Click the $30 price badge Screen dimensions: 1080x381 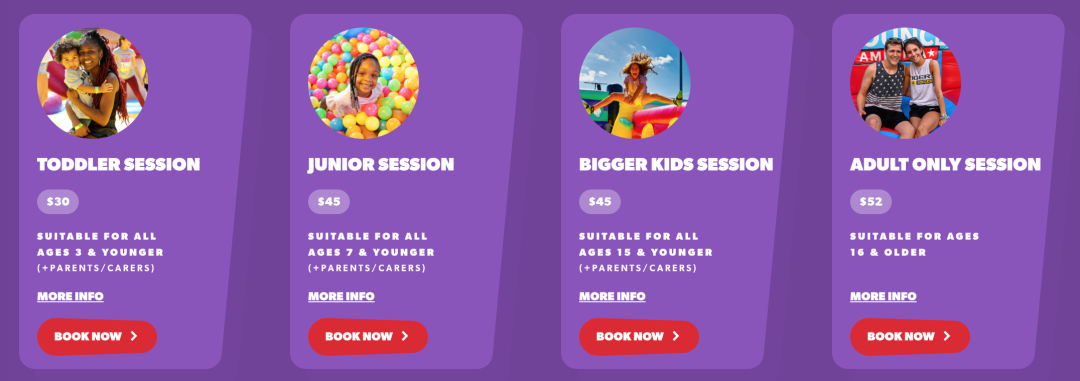click(x=58, y=202)
